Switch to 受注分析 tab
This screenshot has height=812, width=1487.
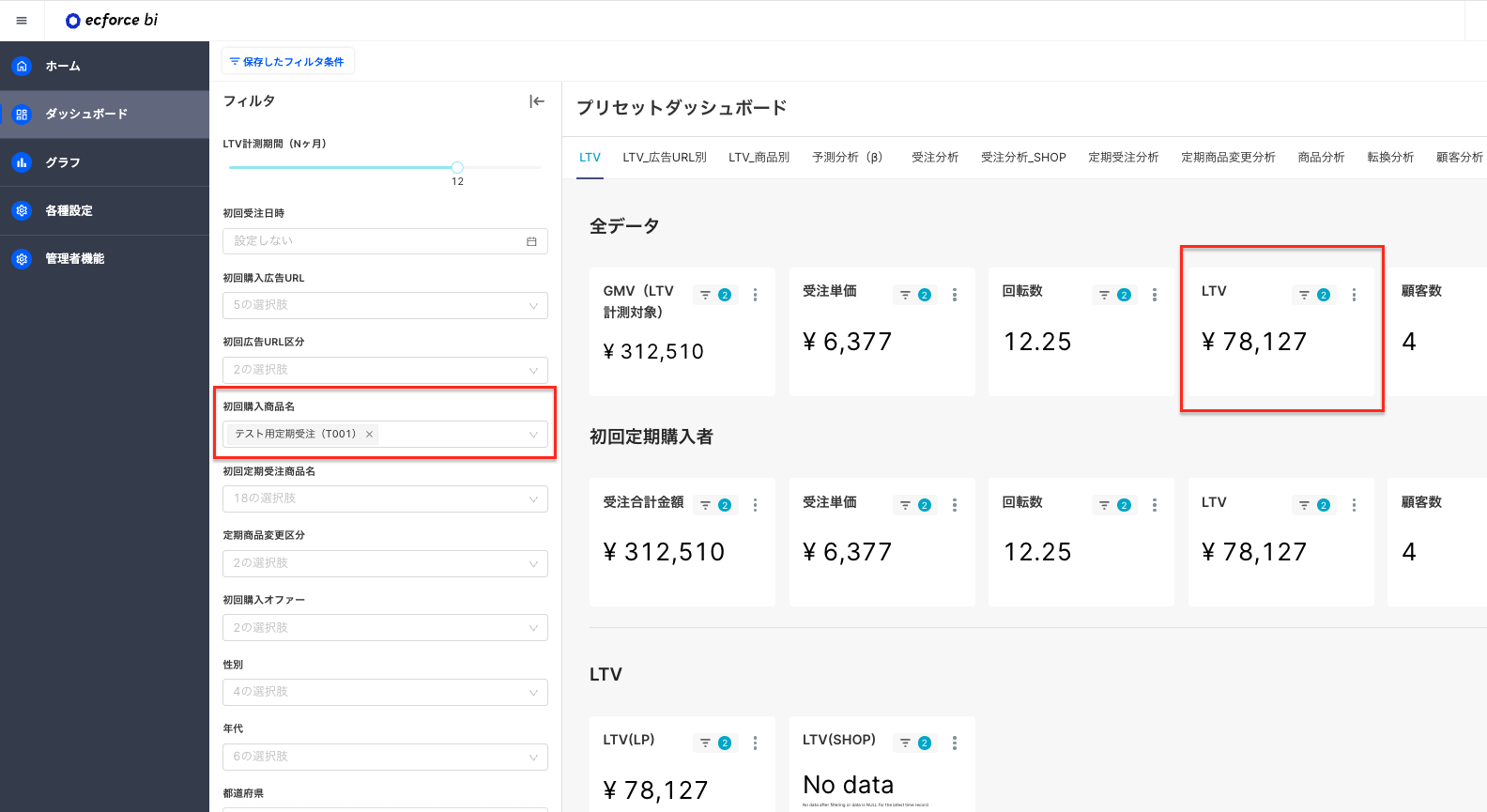click(935, 158)
